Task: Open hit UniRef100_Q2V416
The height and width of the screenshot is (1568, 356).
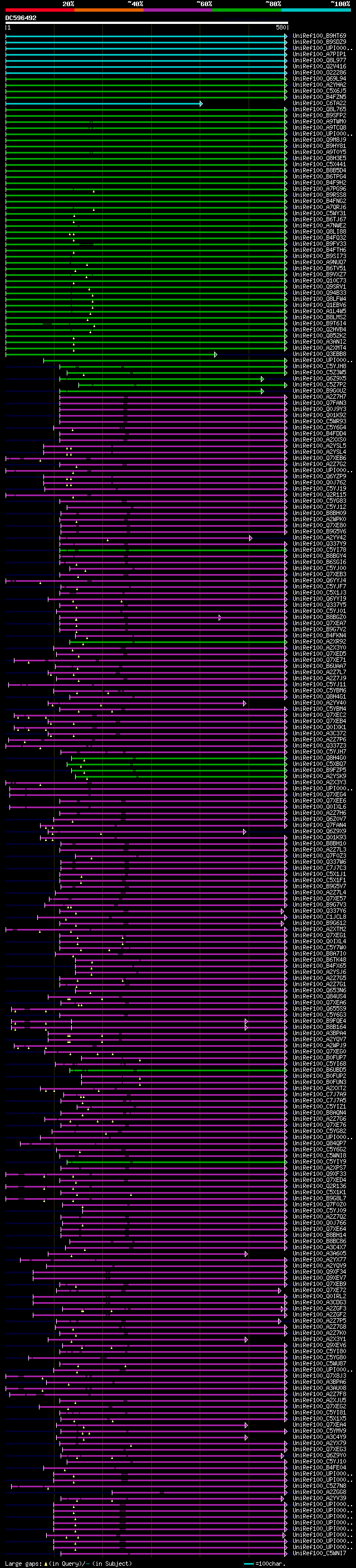Action: [x=319, y=66]
